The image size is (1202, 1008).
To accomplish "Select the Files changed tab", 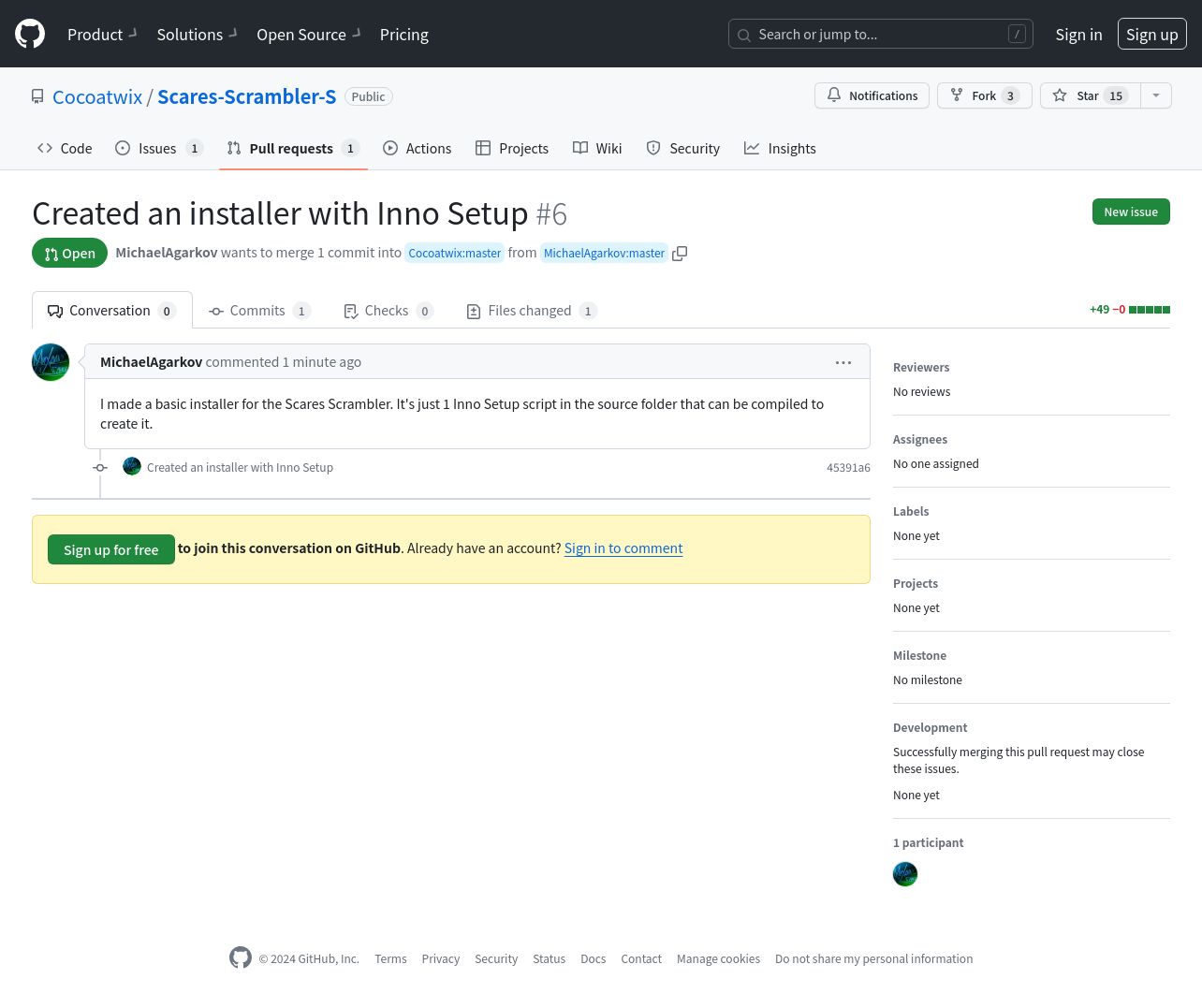I will click(x=531, y=311).
